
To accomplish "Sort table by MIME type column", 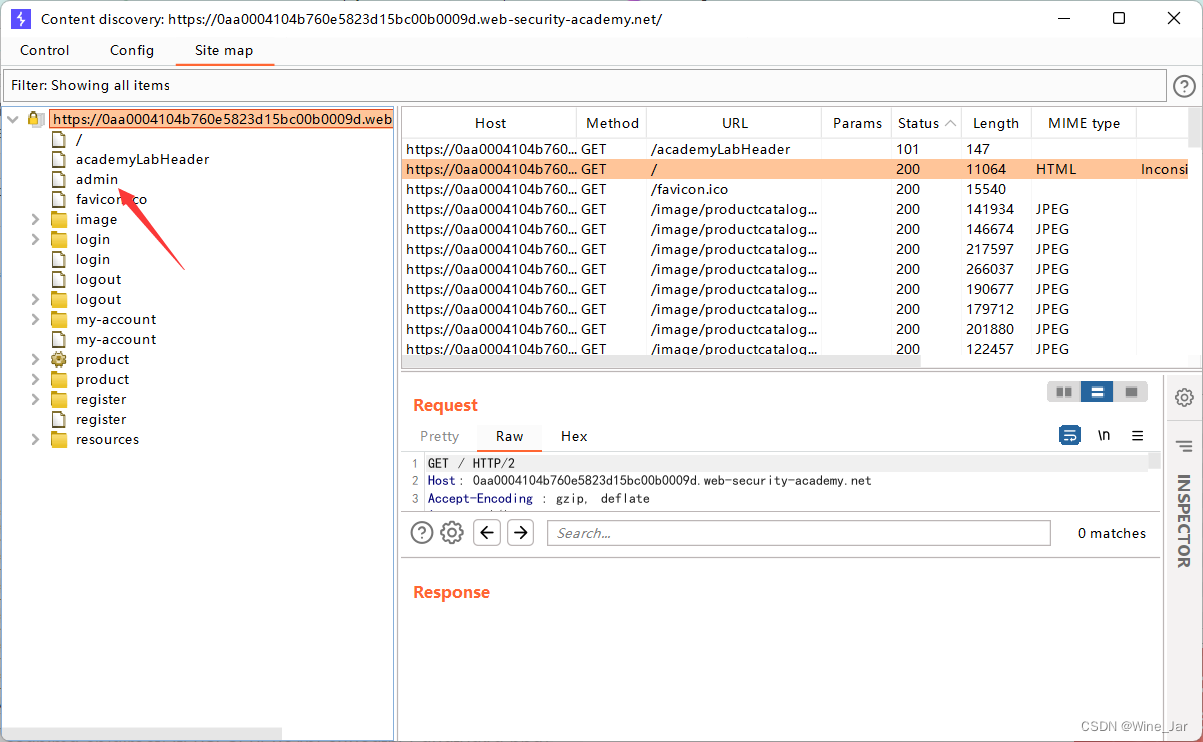I will 1084,123.
